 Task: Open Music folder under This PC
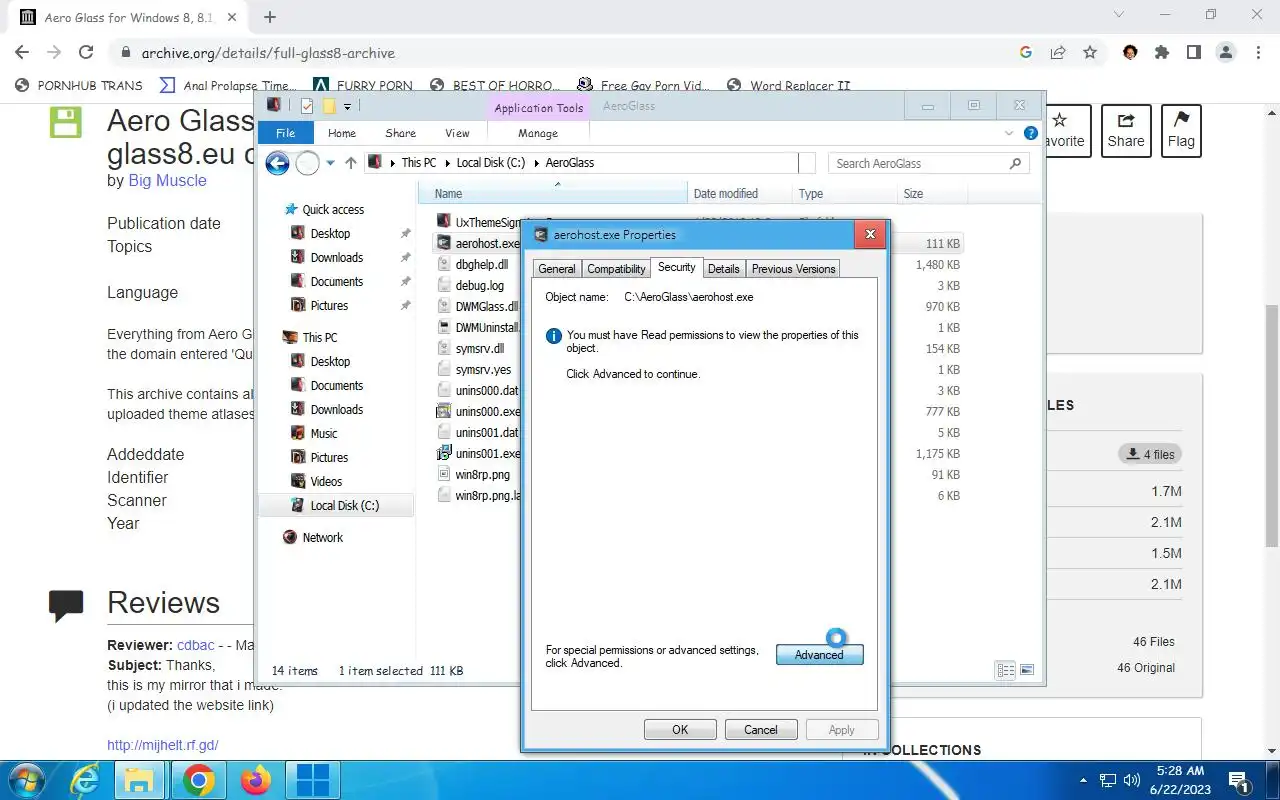(323, 433)
